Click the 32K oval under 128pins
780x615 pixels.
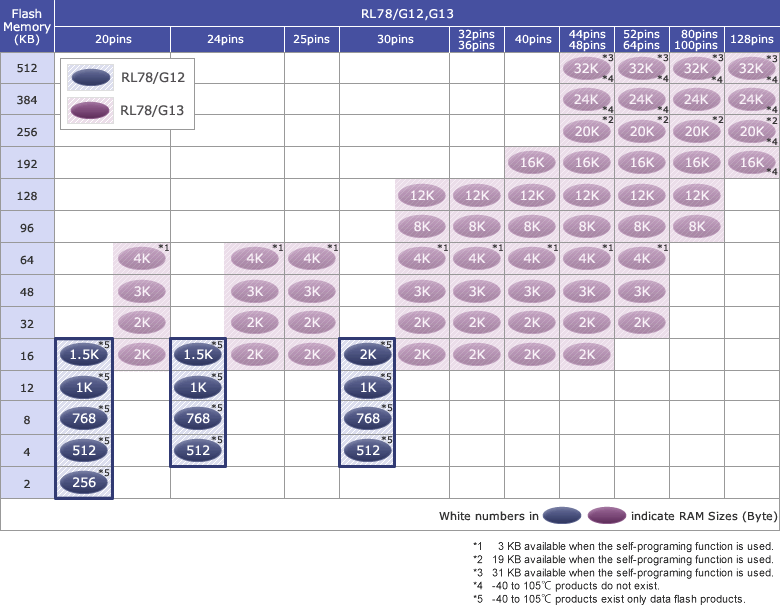click(751, 68)
